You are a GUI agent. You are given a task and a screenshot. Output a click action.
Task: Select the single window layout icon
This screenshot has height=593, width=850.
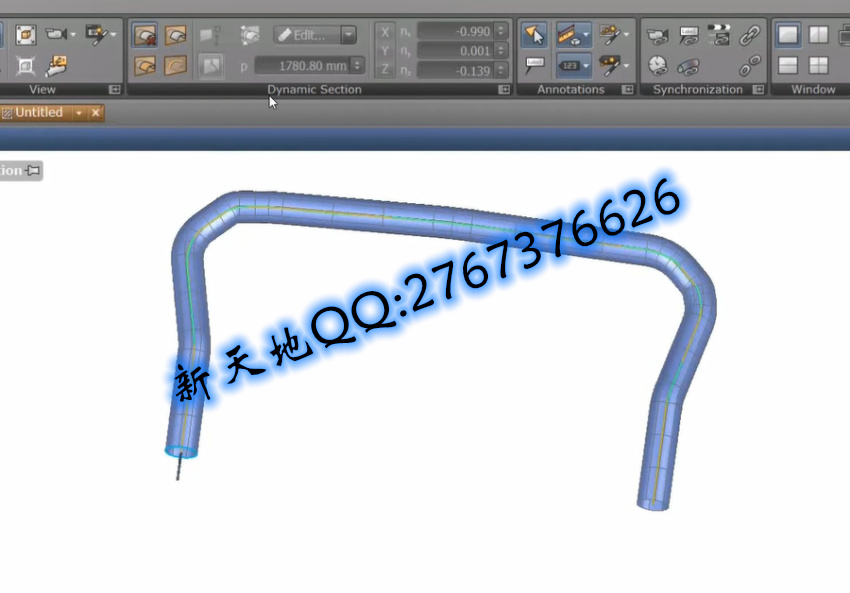click(x=789, y=35)
